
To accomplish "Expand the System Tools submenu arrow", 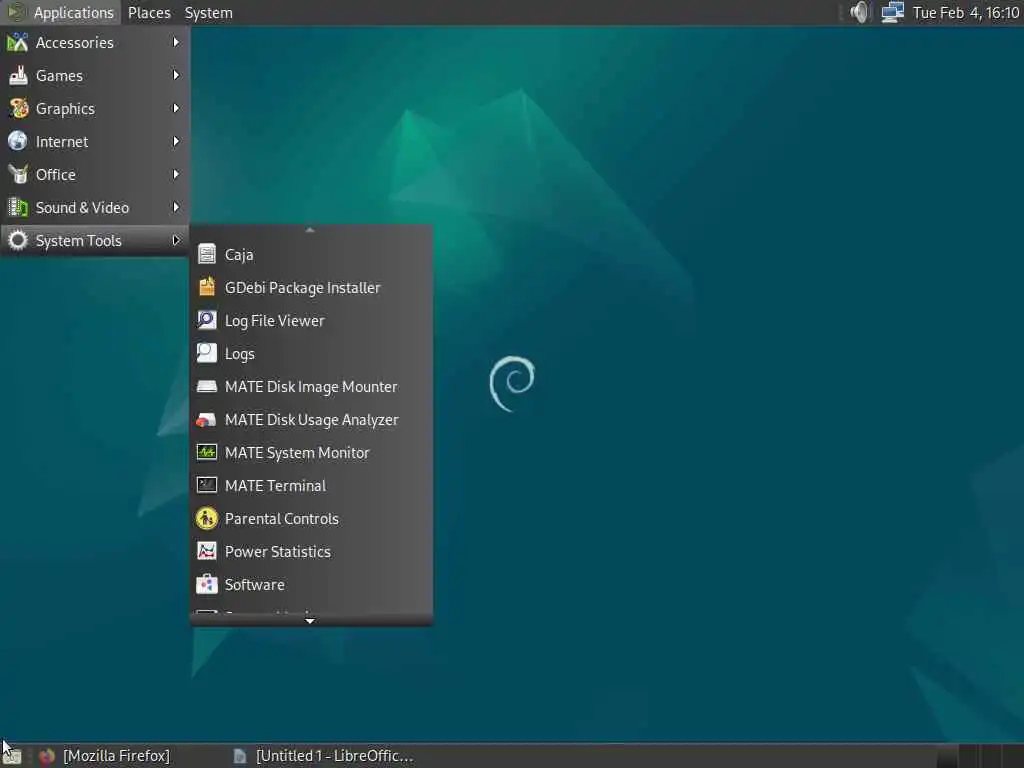I will [176, 240].
